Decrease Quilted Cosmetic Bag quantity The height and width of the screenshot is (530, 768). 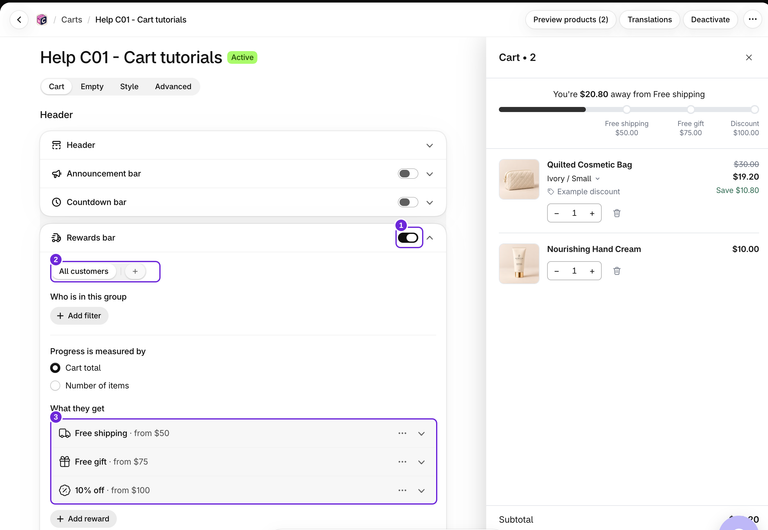click(556, 213)
